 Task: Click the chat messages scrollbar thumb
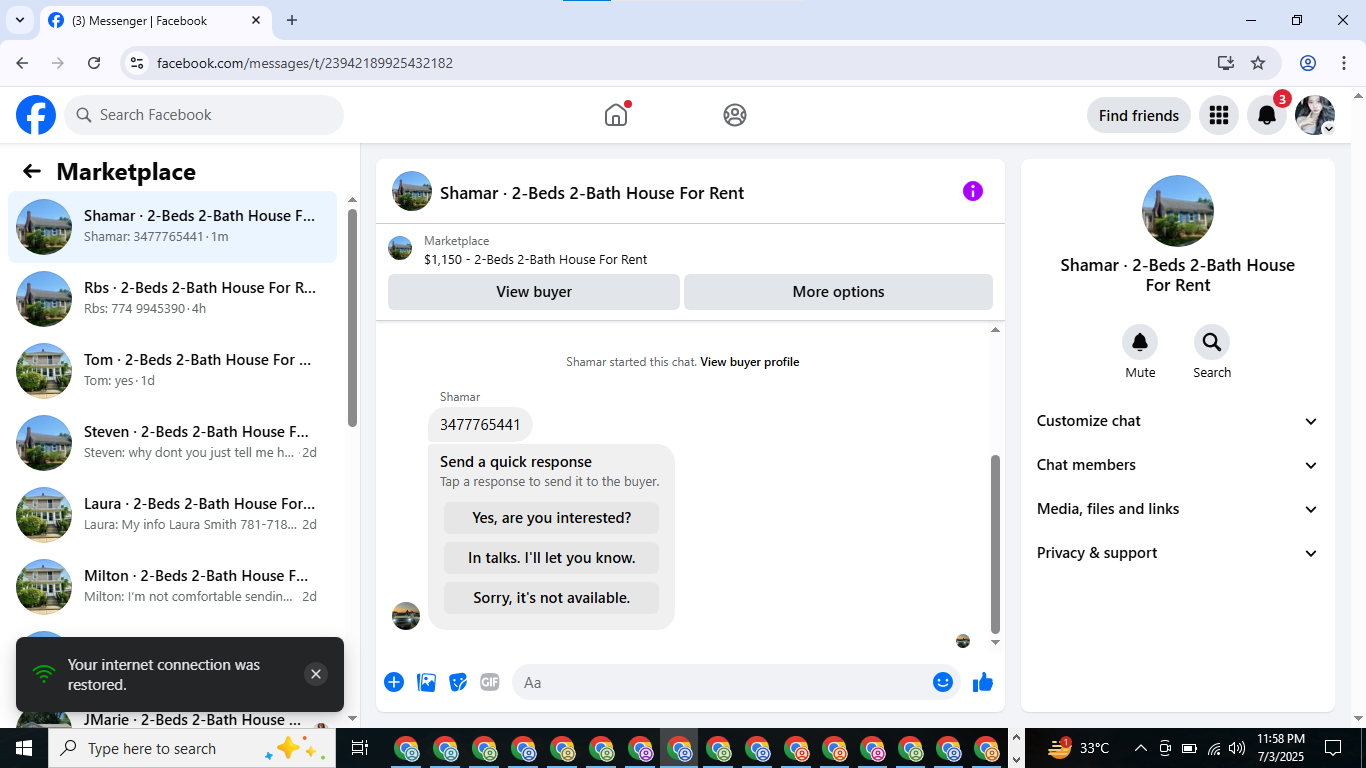(x=995, y=544)
